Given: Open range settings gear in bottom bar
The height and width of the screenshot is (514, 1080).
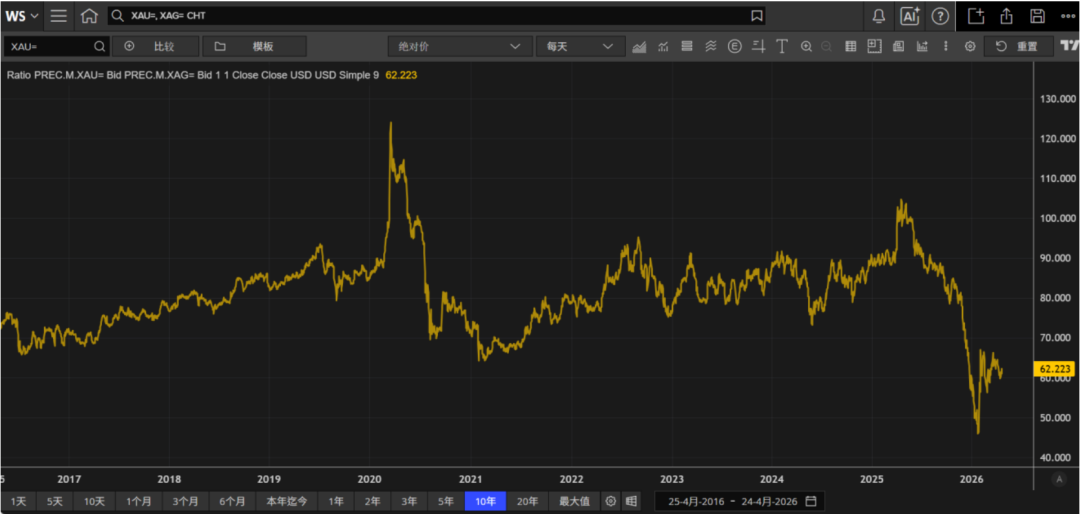Looking at the screenshot, I should [610, 501].
